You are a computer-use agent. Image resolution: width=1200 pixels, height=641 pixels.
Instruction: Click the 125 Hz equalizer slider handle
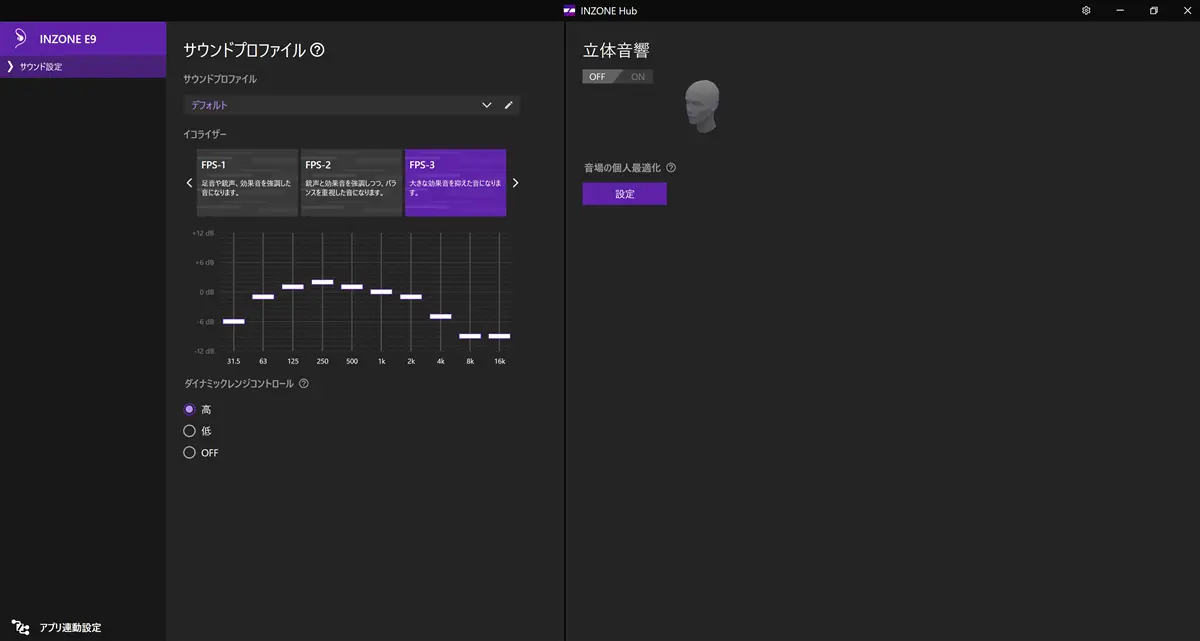coord(292,287)
